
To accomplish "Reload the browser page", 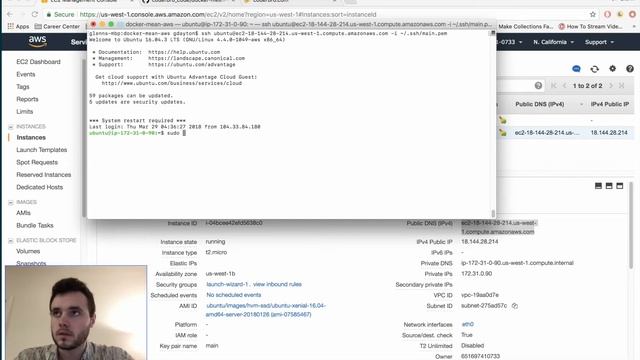I will (35, 14).
